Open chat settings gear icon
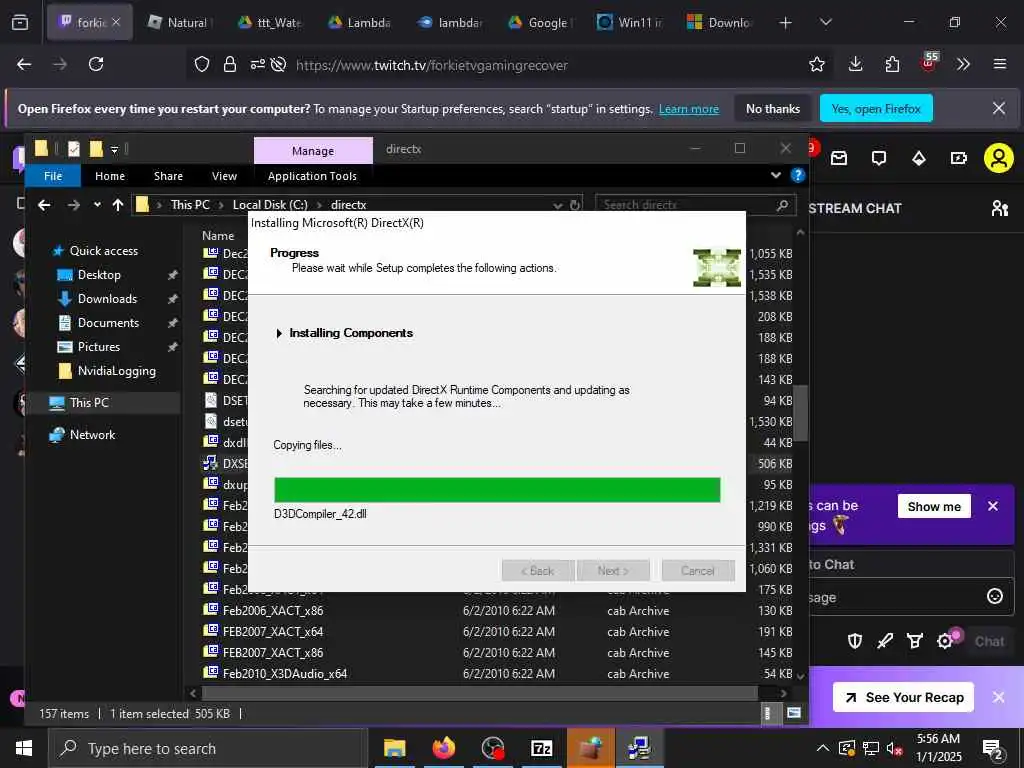The width and height of the screenshot is (1024, 768). 945,641
